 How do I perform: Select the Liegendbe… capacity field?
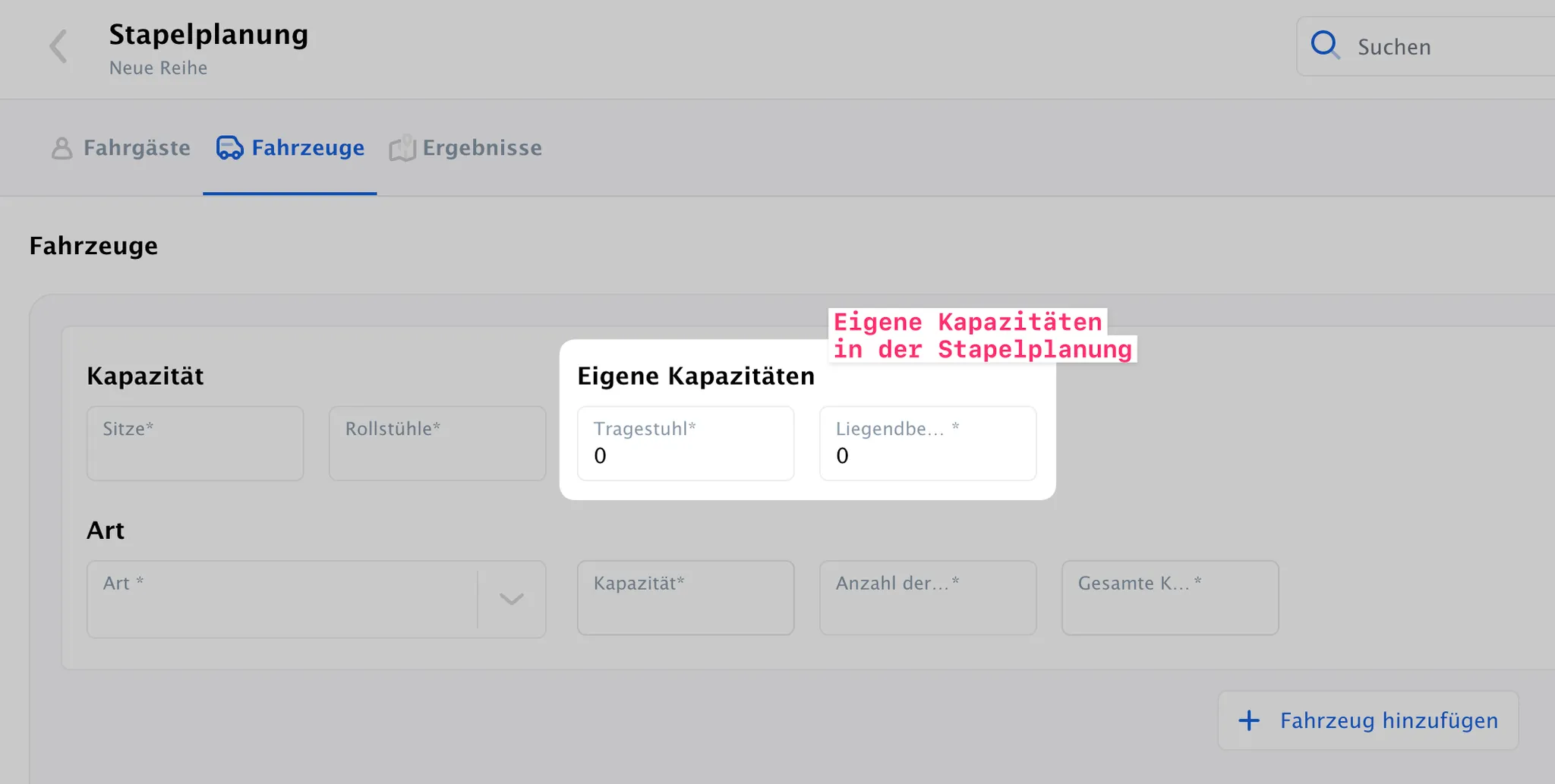[x=928, y=443]
